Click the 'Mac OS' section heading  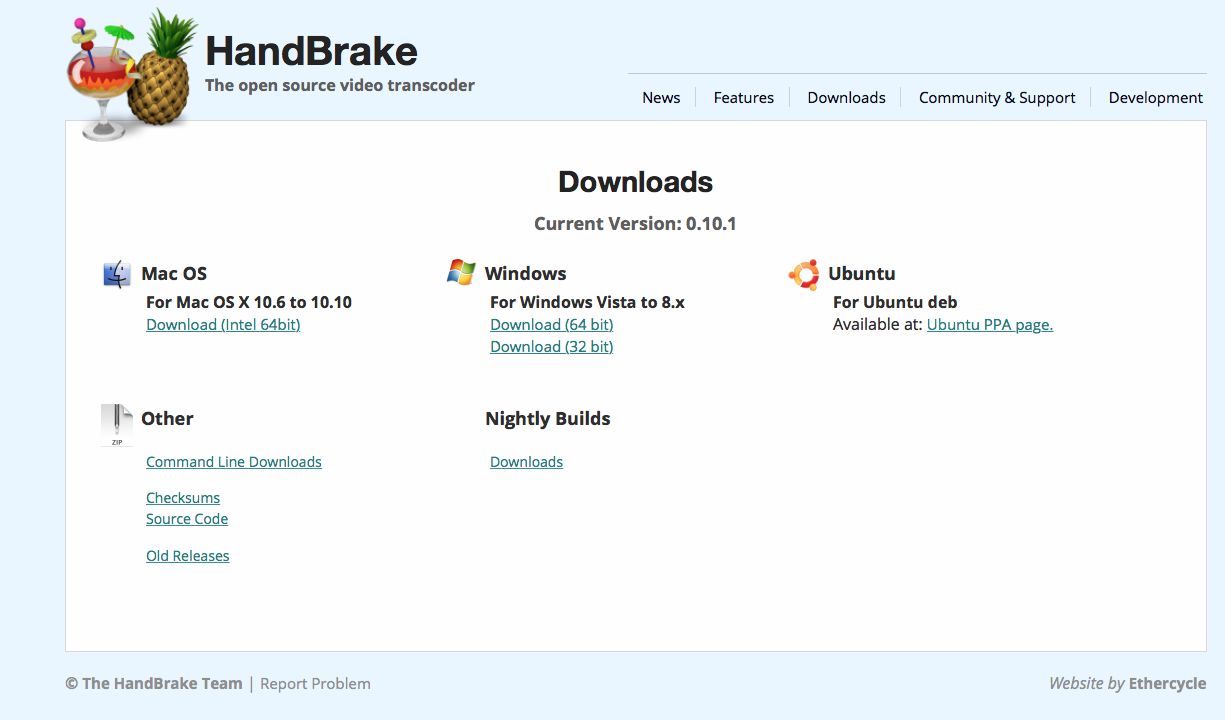[174, 274]
